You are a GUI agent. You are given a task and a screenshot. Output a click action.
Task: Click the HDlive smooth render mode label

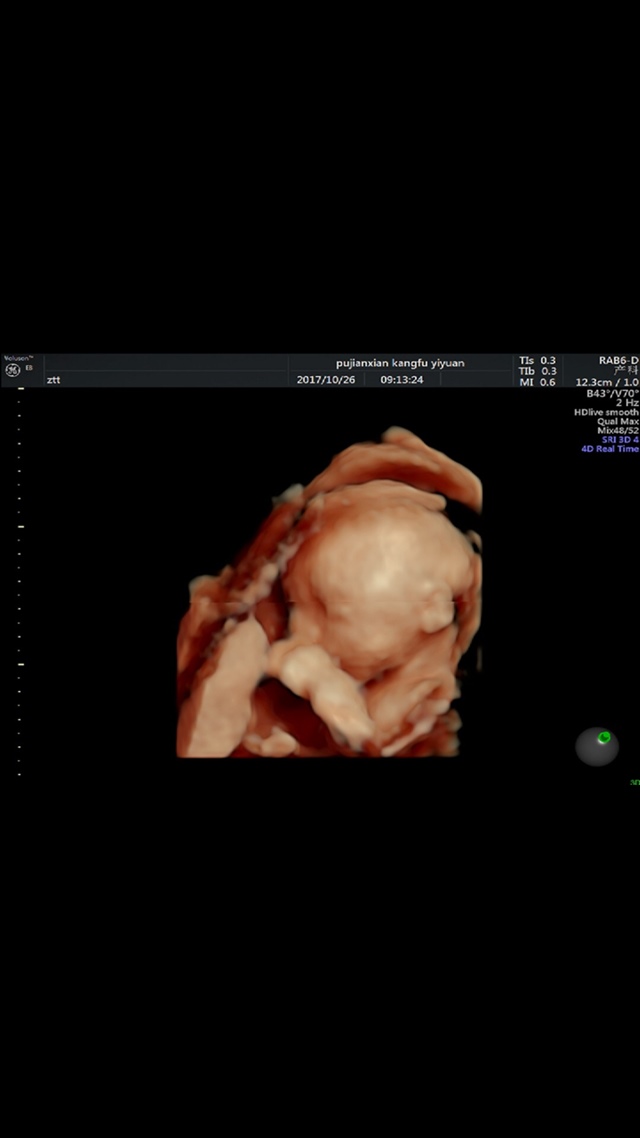click(x=606, y=412)
